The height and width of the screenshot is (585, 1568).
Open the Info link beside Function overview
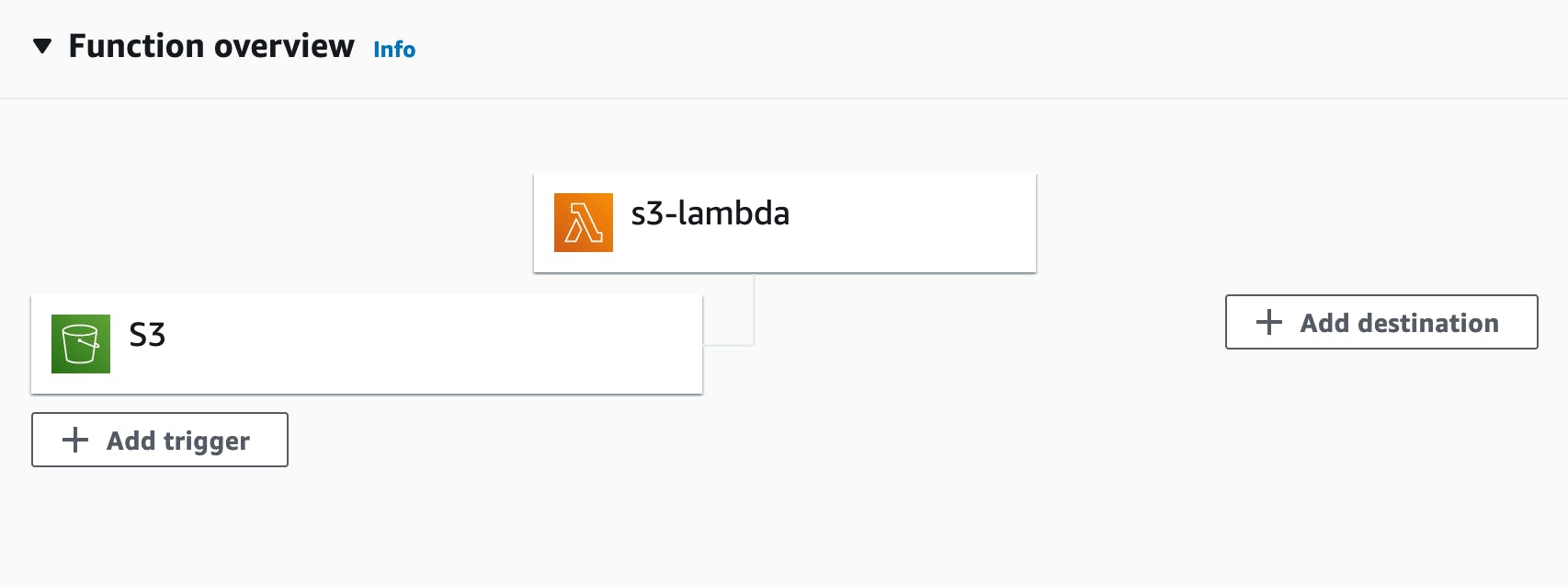coord(394,50)
